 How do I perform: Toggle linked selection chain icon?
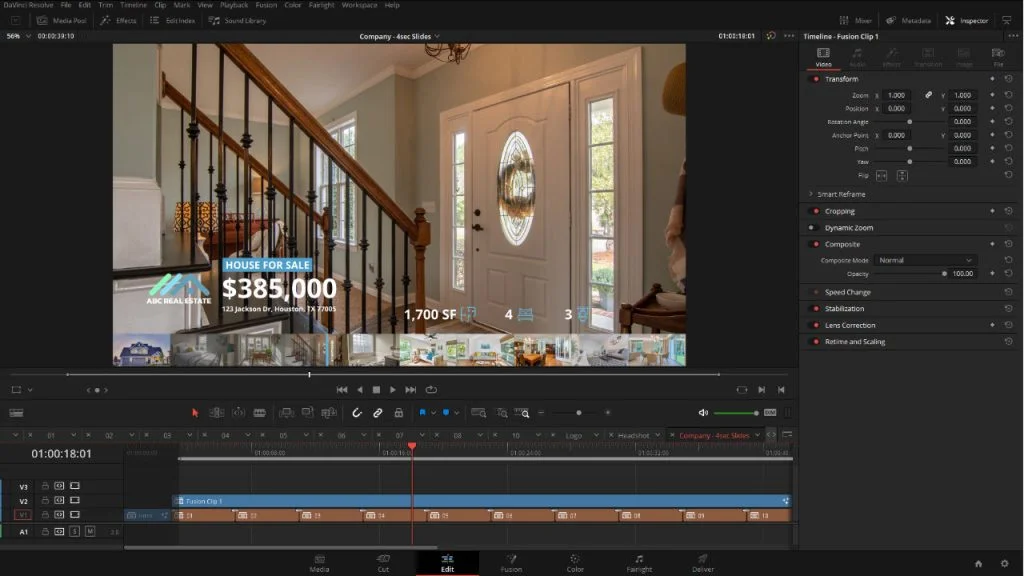pos(377,413)
